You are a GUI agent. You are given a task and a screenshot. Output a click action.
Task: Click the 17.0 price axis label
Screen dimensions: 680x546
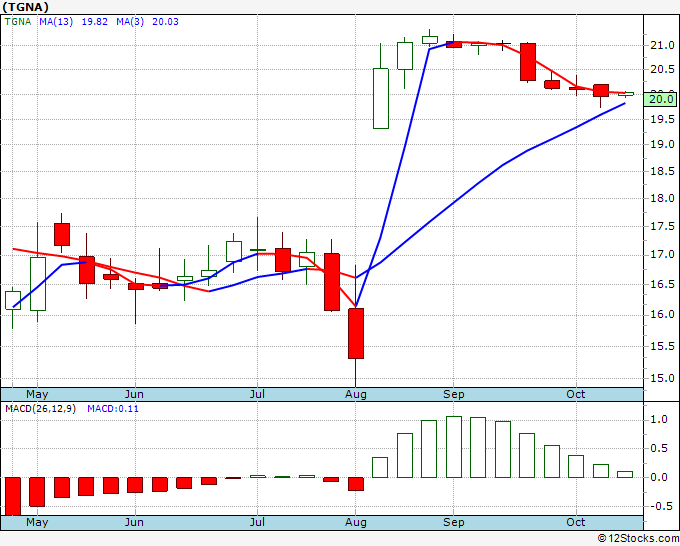pyautogui.click(x=662, y=255)
